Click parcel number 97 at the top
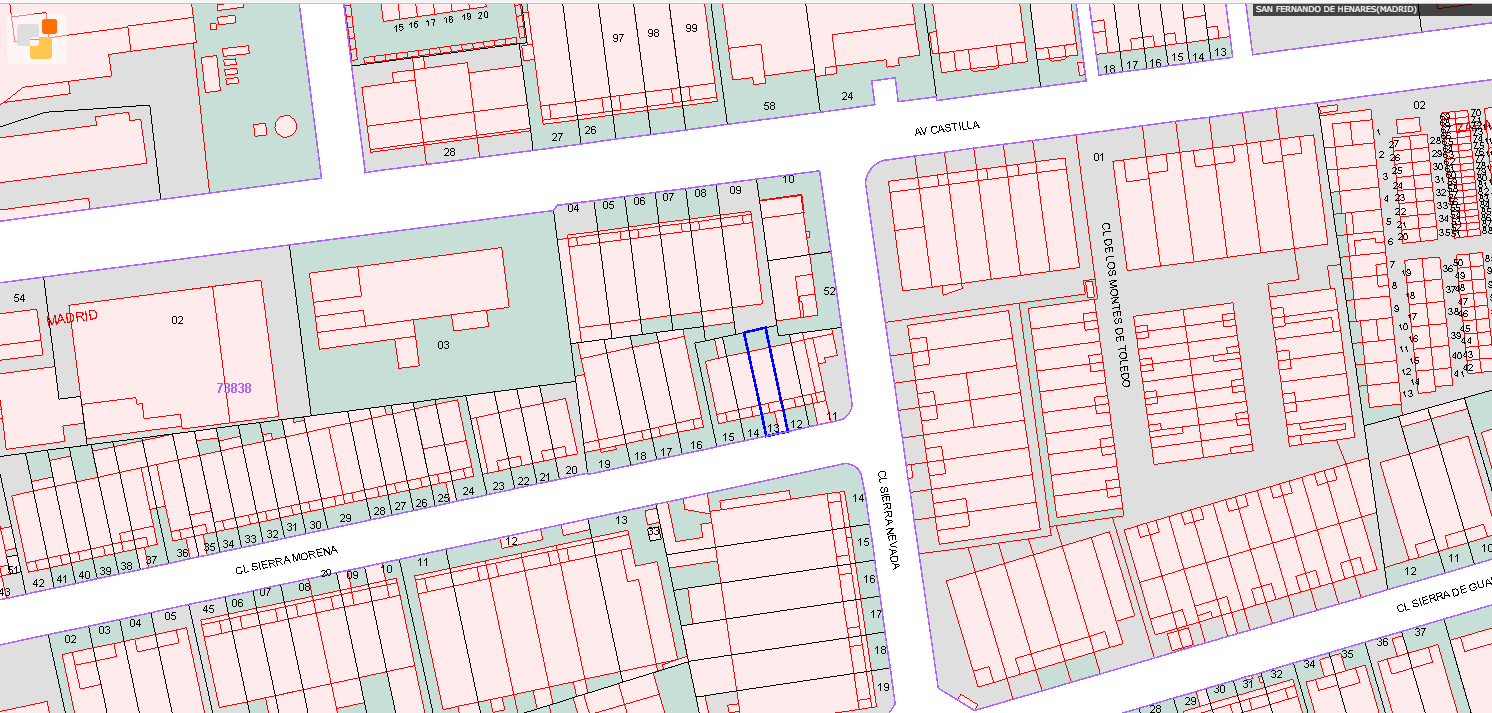The width and height of the screenshot is (1492, 713). (618, 37)
